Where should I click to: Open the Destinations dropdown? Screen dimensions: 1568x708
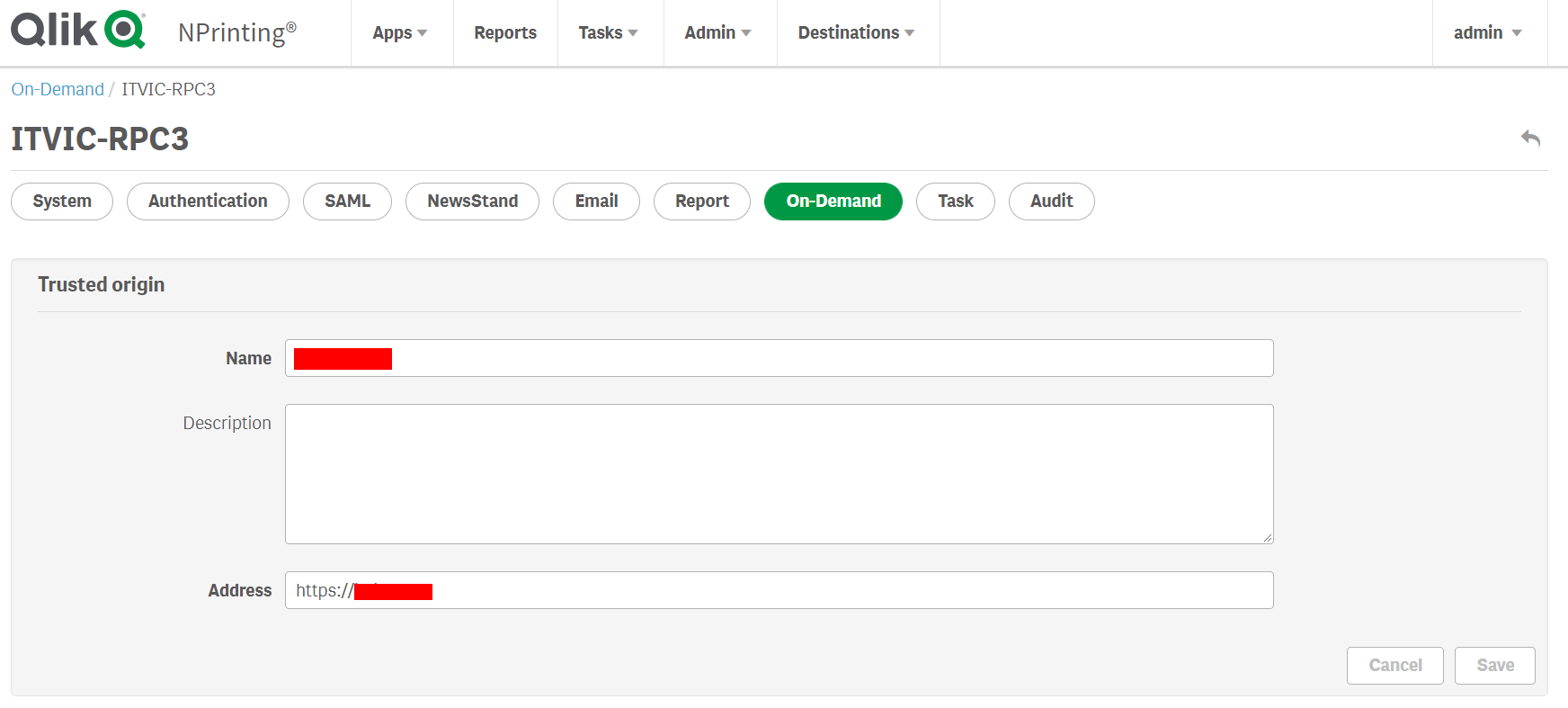pos(856,33)
